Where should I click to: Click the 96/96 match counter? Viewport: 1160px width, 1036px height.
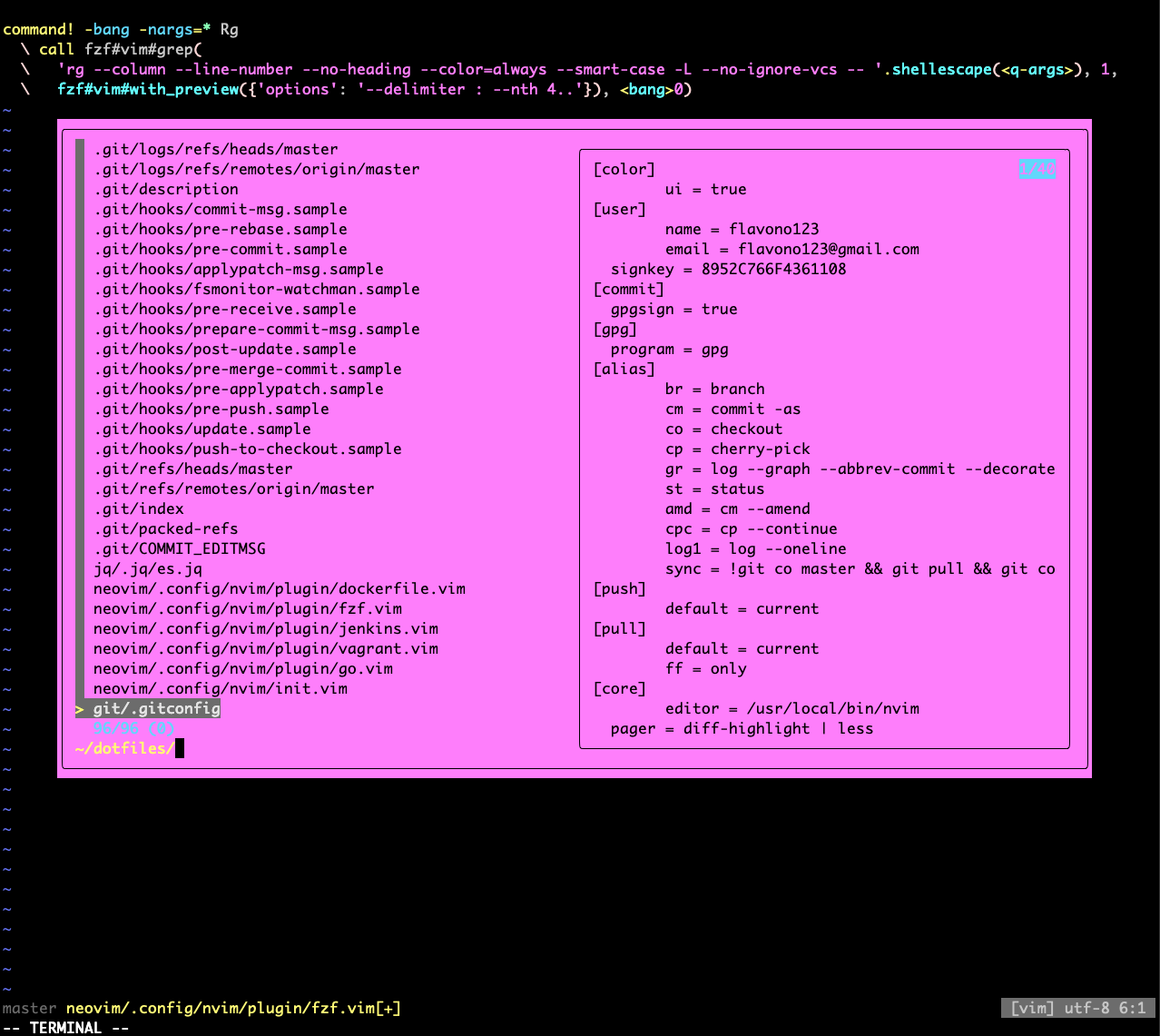point(133,728)
